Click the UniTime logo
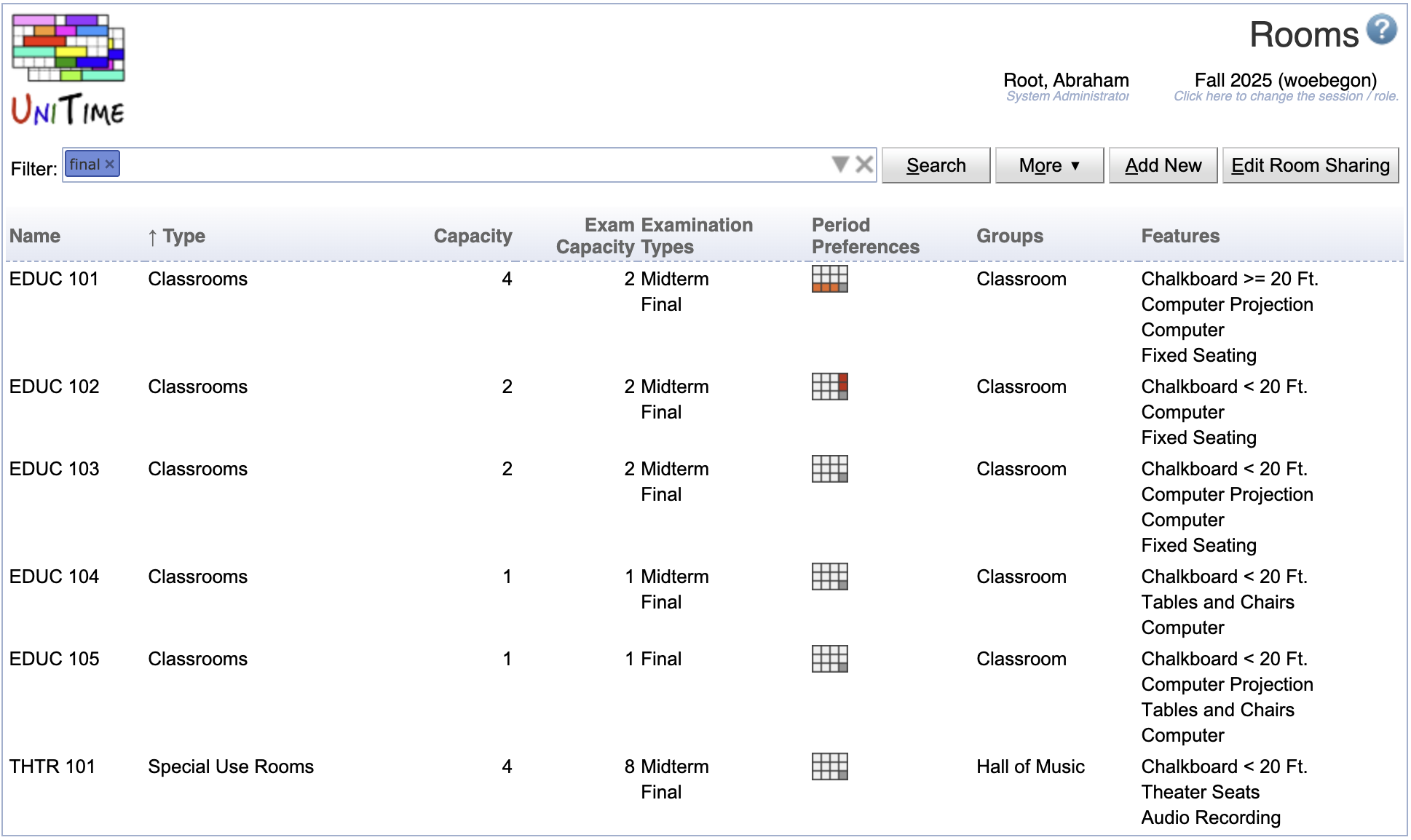The width and height of the screenshot is (1411, 840). [x=68, y=70]
